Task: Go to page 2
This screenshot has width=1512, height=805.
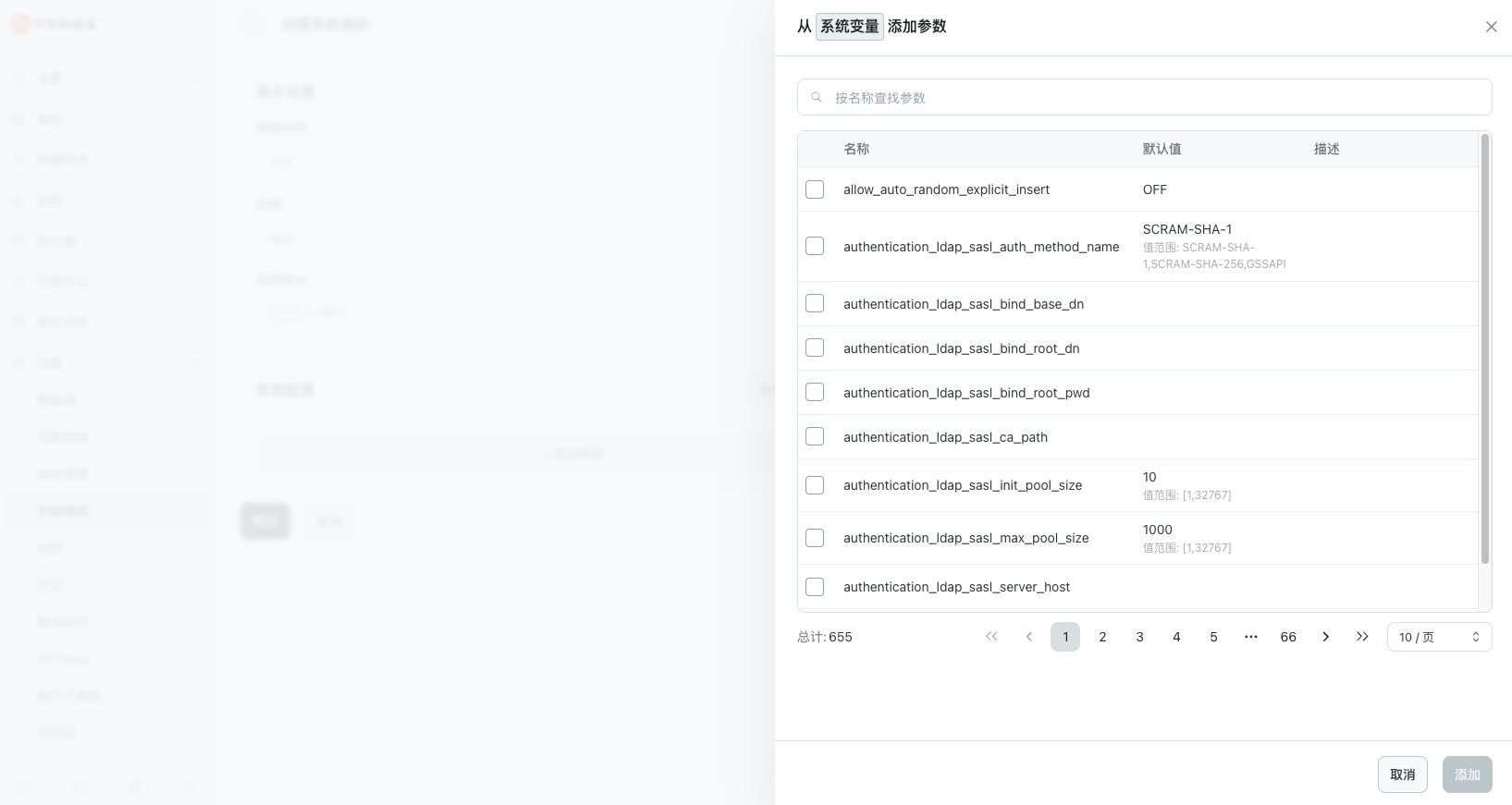Action: pyautogui.click(x=1102, y=637)
